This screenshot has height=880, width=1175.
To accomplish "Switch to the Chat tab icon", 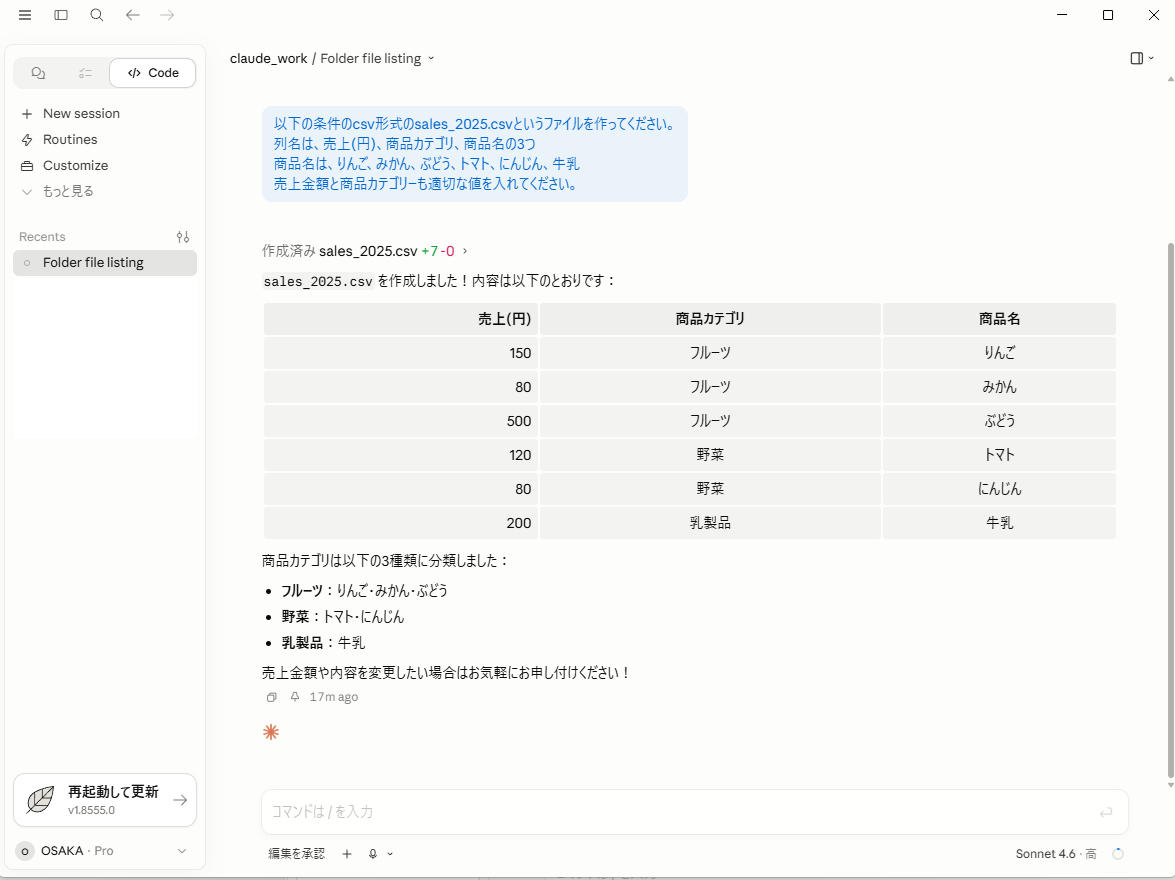I will pos(38,73).
